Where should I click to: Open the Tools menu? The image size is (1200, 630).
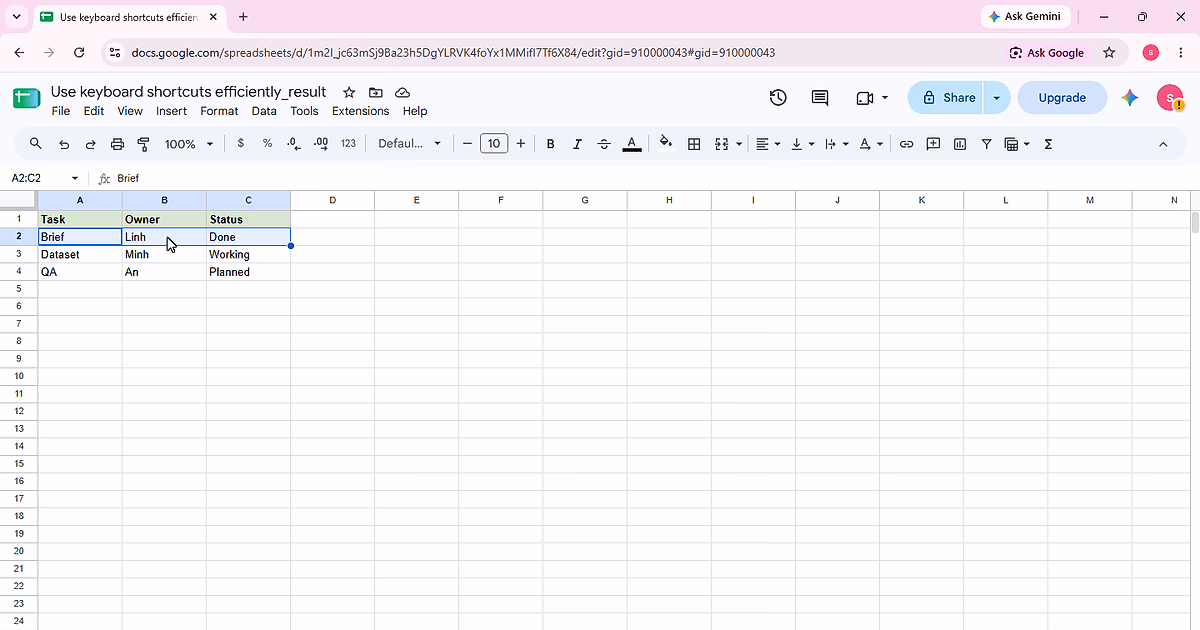[x=304, y=111]
